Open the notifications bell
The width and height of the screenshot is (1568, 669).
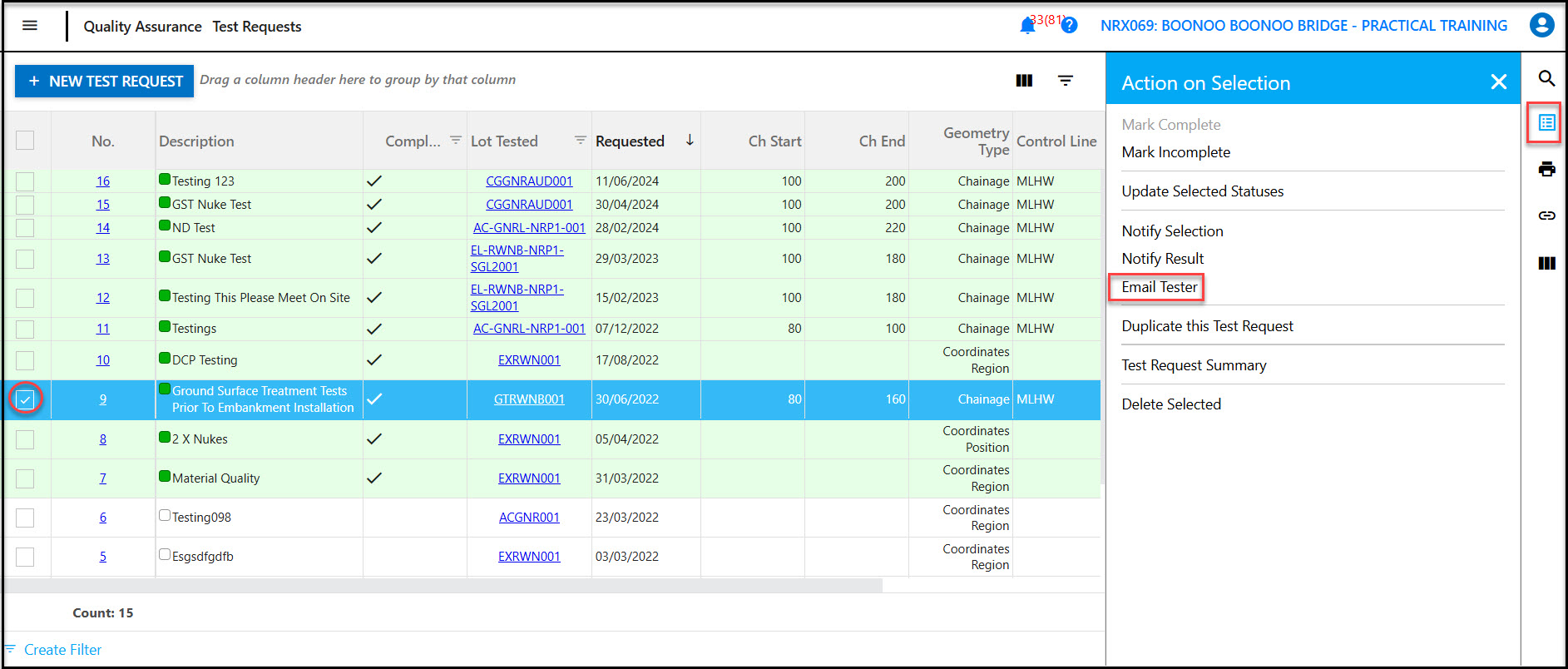(x=1027, y=26)
